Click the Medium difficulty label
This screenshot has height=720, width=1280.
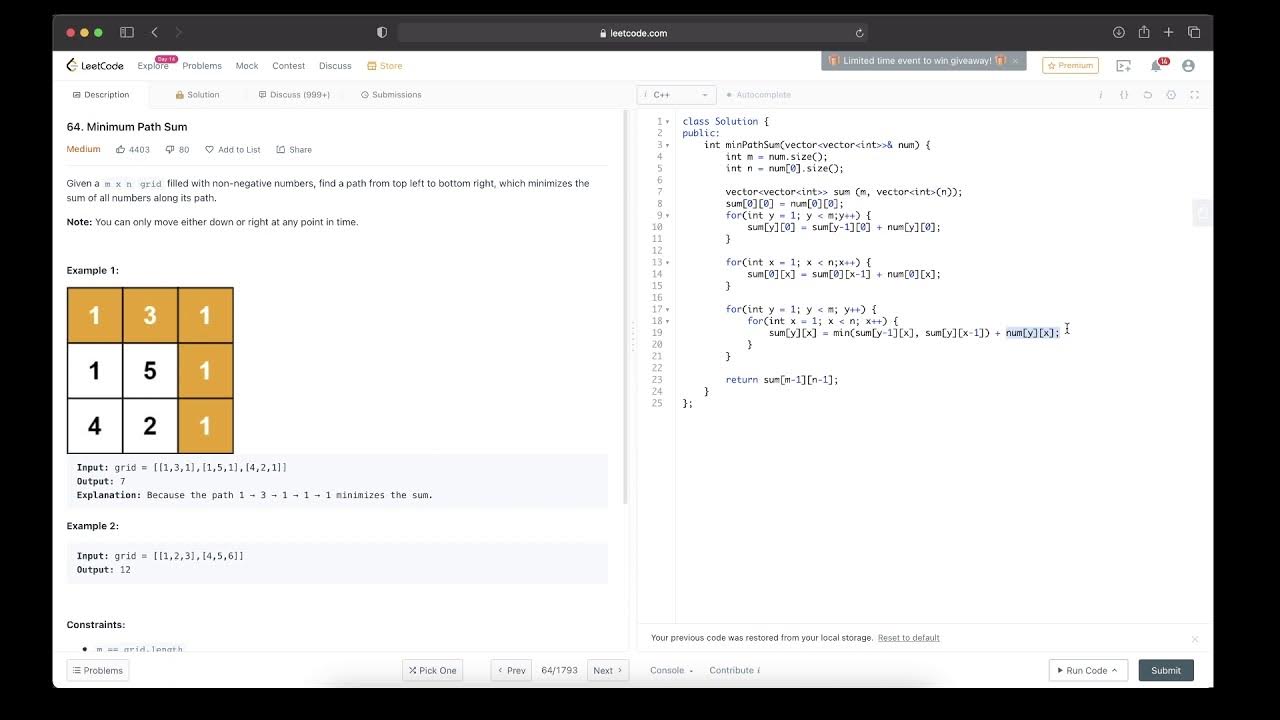[x=84, y=150]
